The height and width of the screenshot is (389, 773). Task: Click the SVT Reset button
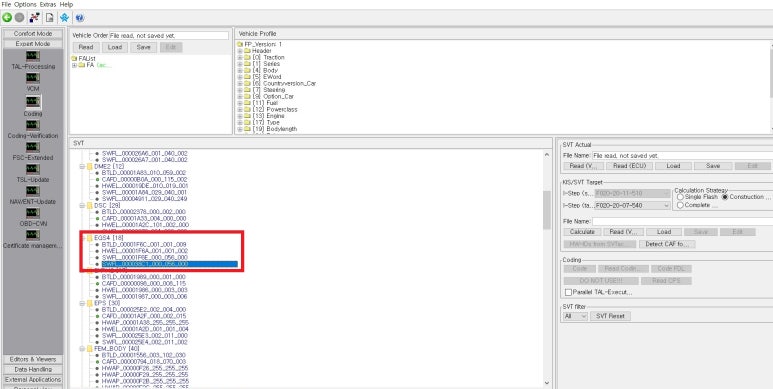[x=610, y=316]
